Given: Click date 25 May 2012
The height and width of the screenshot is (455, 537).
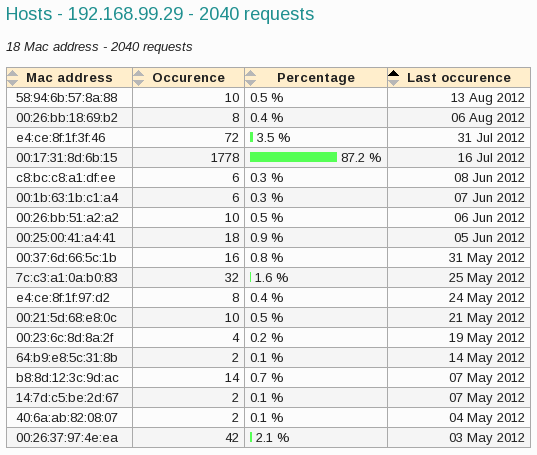Looking at the screenshot, I should pos(487,278).
